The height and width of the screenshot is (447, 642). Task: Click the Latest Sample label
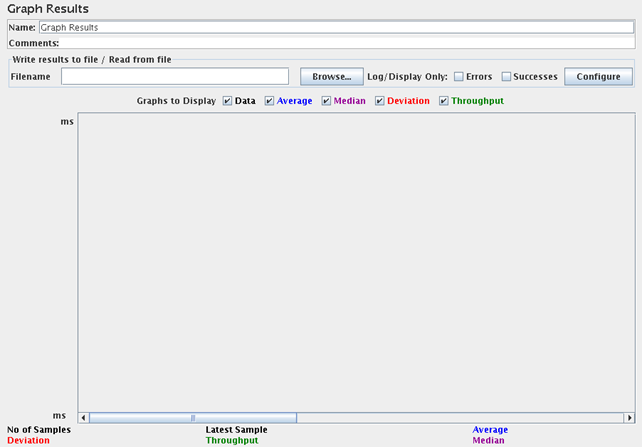(x=236, y=430)
